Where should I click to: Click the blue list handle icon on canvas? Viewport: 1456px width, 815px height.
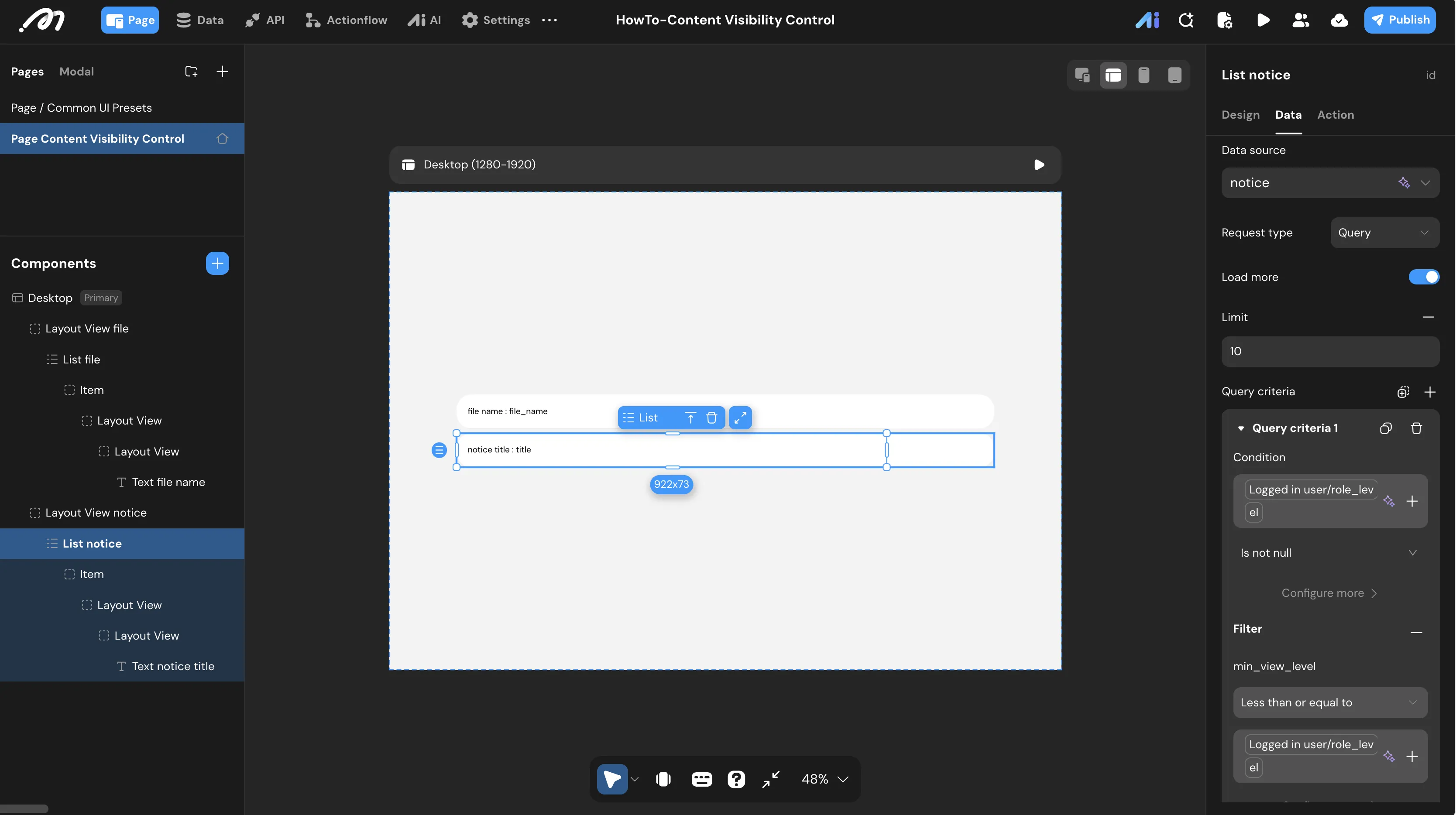click(439, 450)
